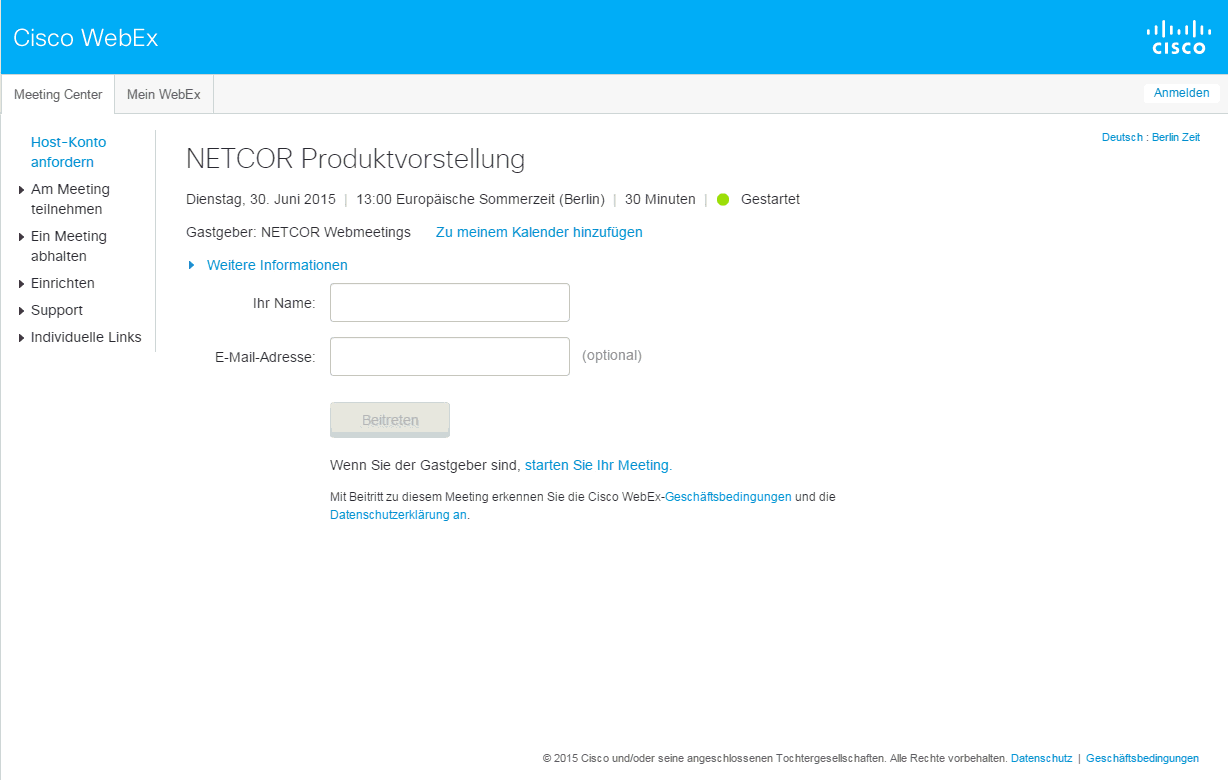Viewport: 1228px width, 780px height.
Task: Click the footer Geschäftsbedingungen link
Action: pyautogui.click(x=1142, y=758)
